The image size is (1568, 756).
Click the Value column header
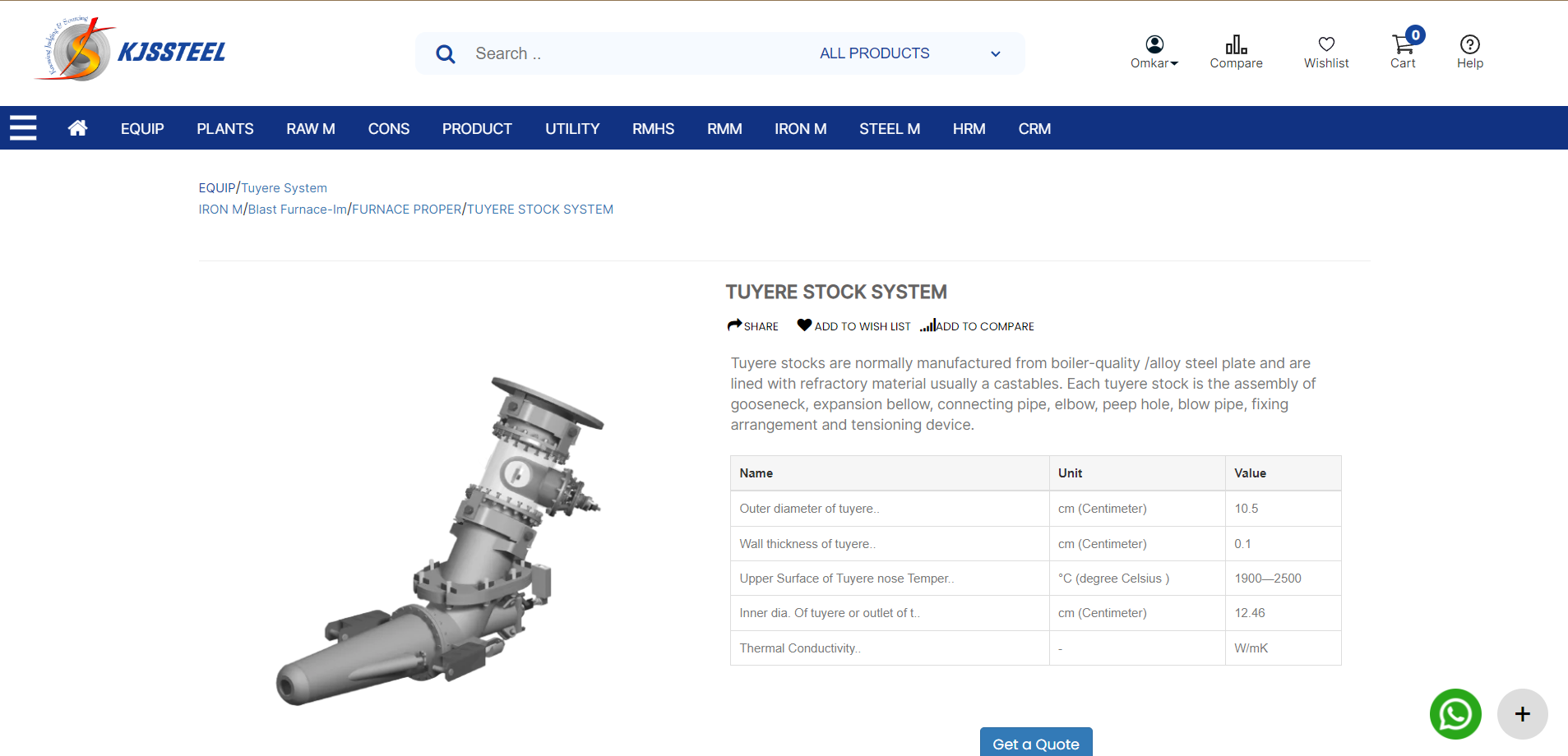(x=1283, y=473)
